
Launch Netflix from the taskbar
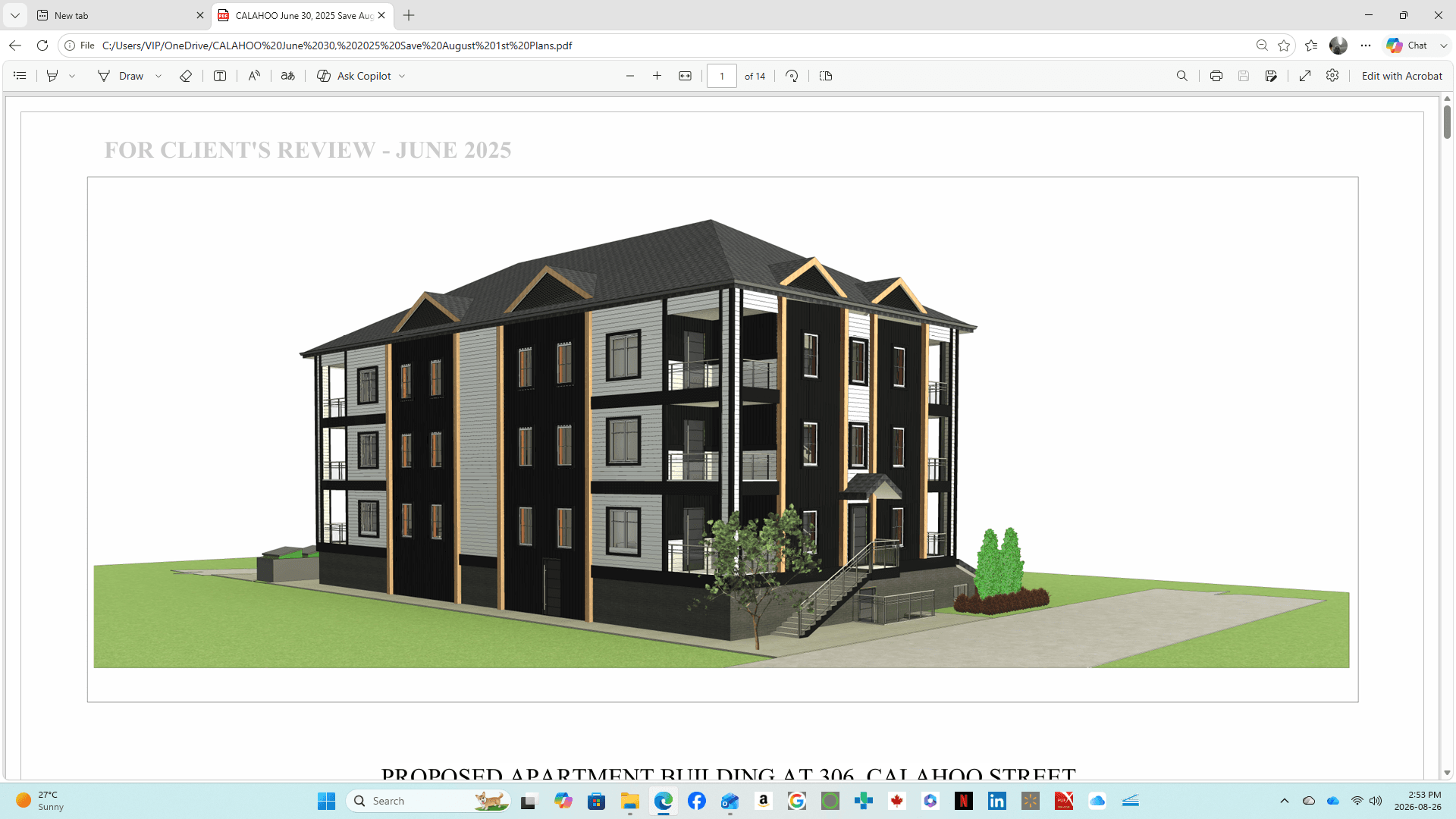point(964,801)
